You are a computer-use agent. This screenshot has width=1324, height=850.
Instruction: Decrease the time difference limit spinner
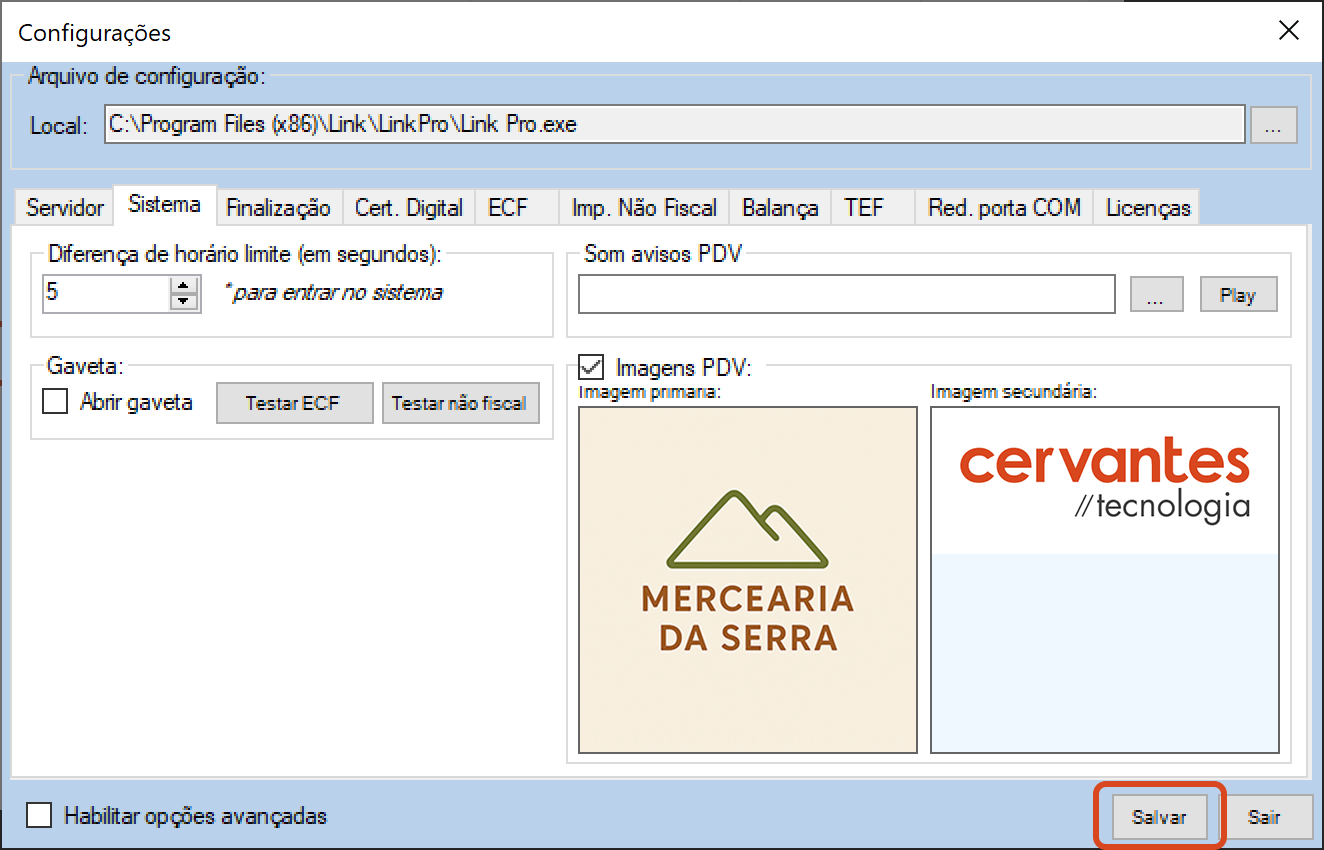[184, 302]
